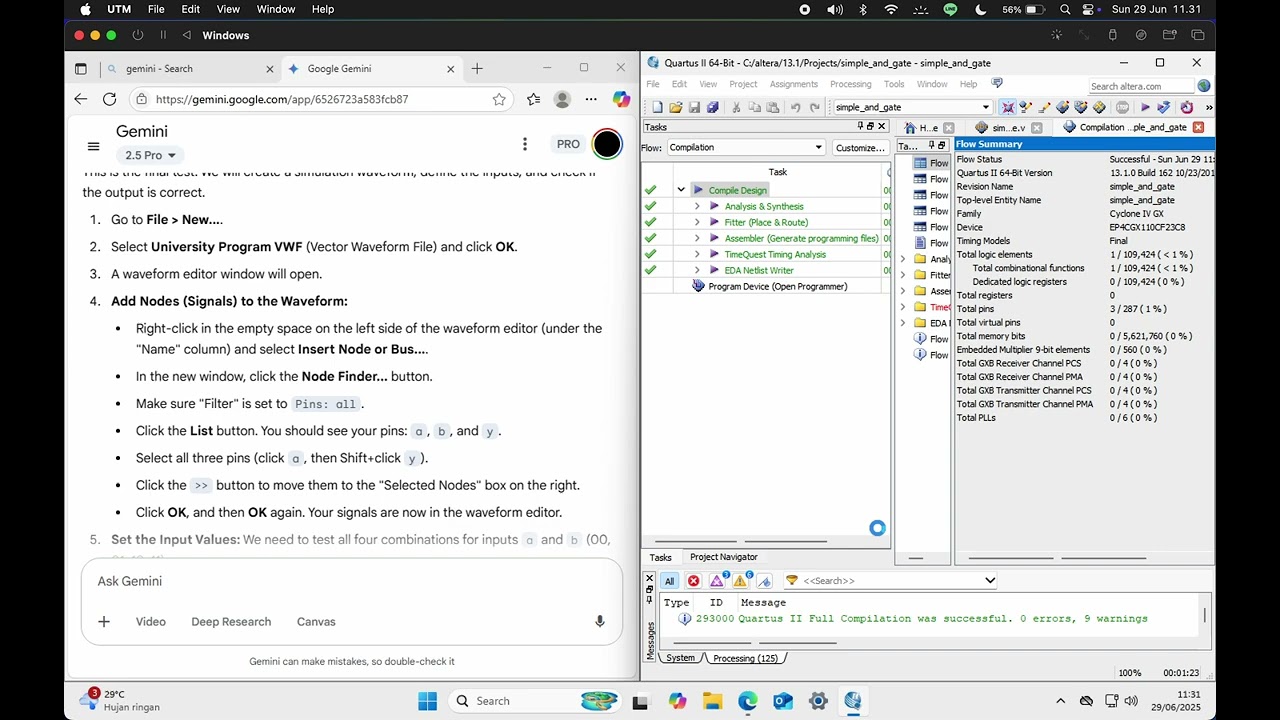This screenshot has width=1280, height=720.
Task: Toggle the yellow warning messages filter
Action: [x=740, y=581]
